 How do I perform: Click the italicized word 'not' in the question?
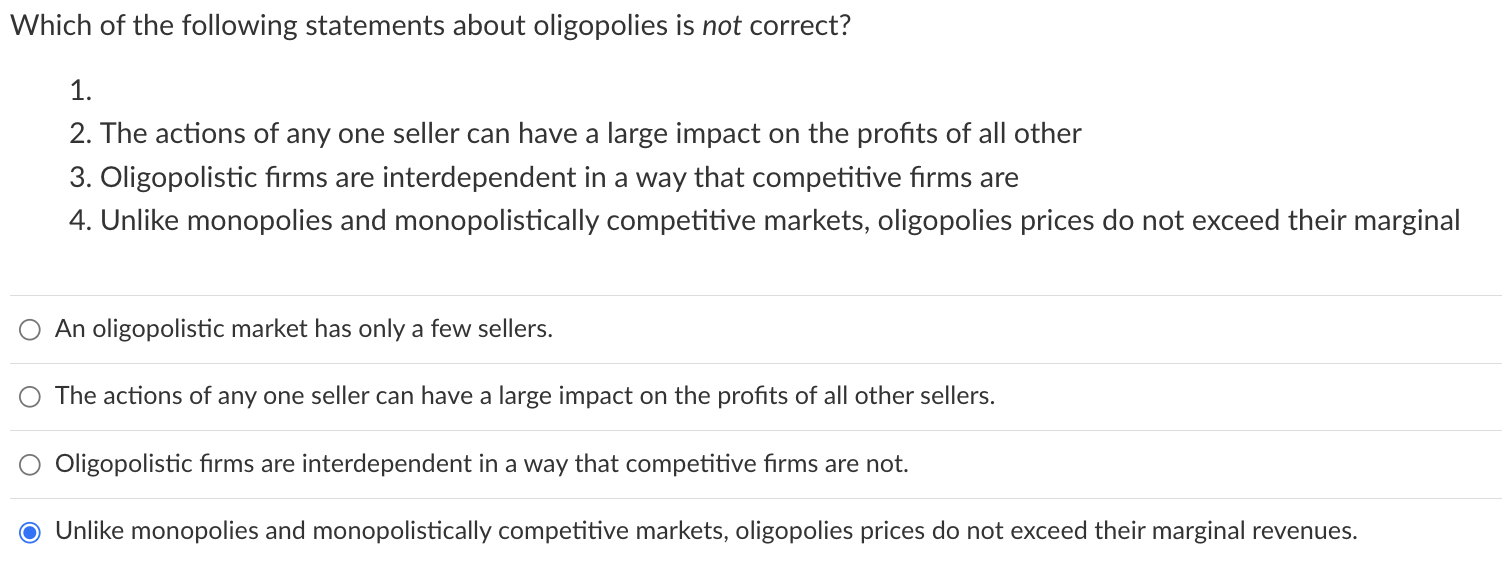point(723,25)
